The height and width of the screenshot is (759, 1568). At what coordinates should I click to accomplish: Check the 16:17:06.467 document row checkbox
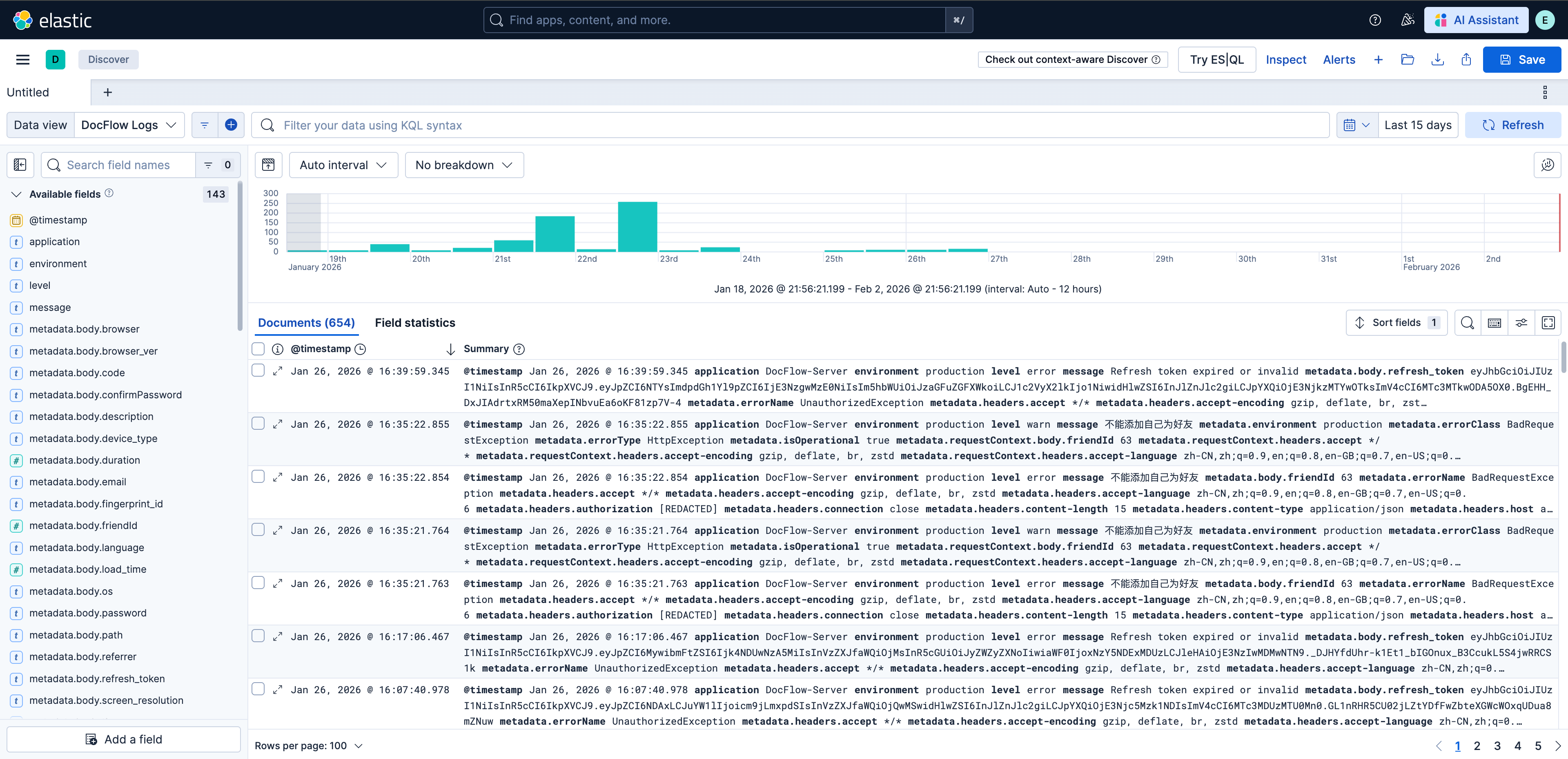click(258, 636)
